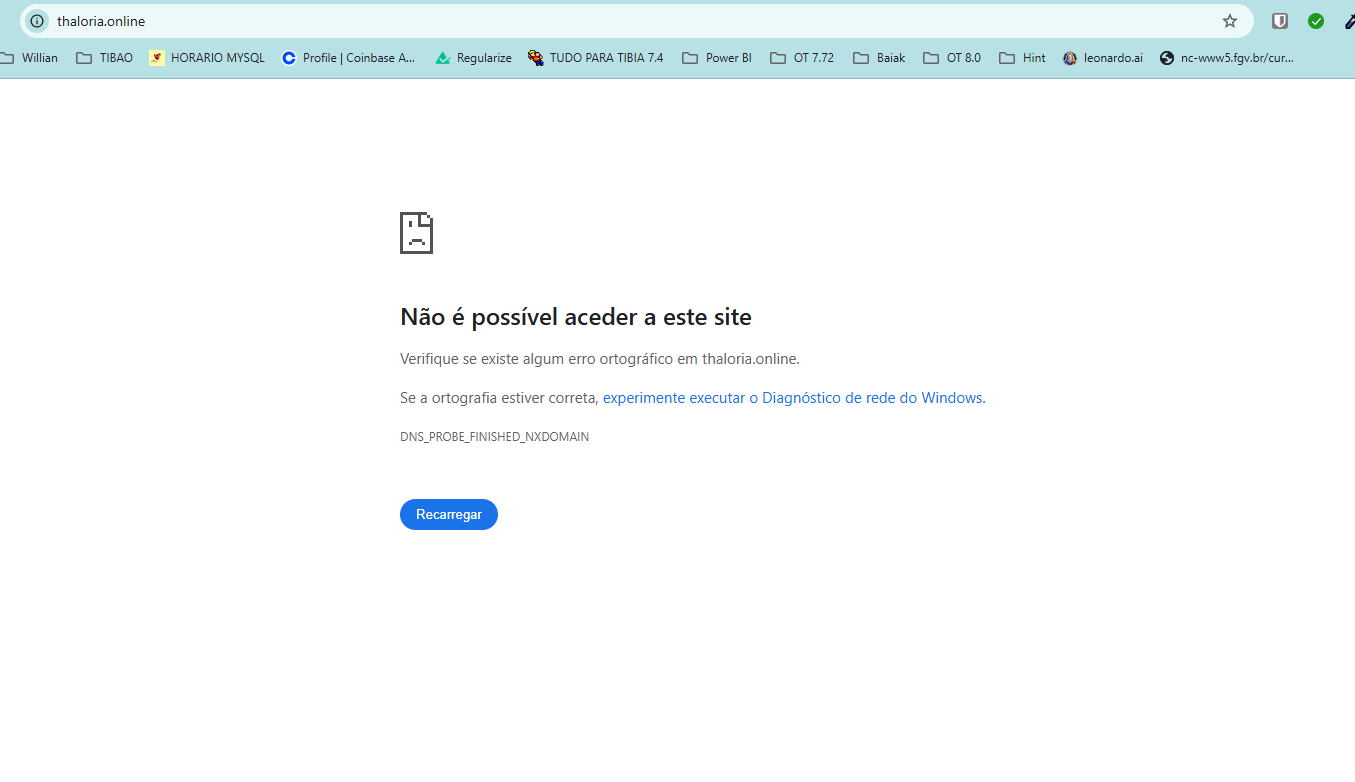
Task: Click the leonardo.ai bookmark icon
Action: [x=1070, y=58]
